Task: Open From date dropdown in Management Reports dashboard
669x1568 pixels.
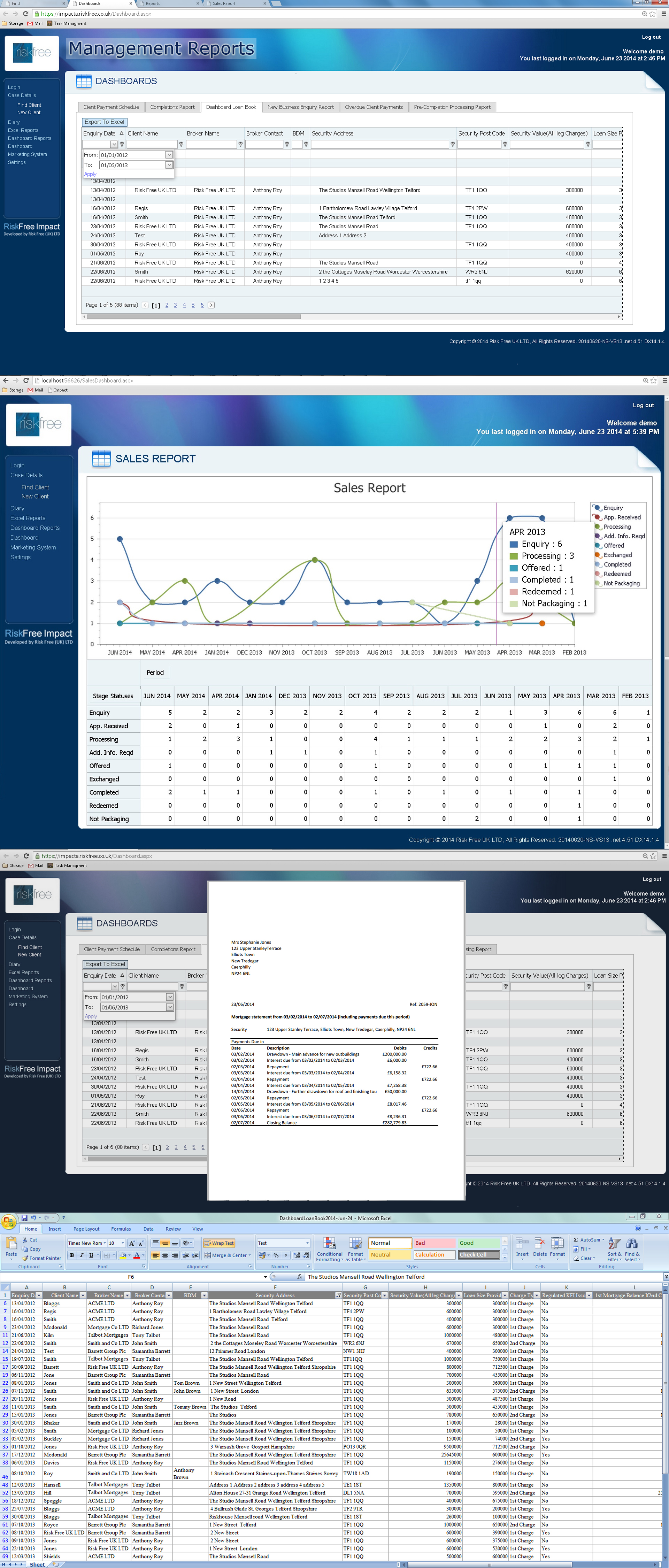Action: tap(169, 155)
